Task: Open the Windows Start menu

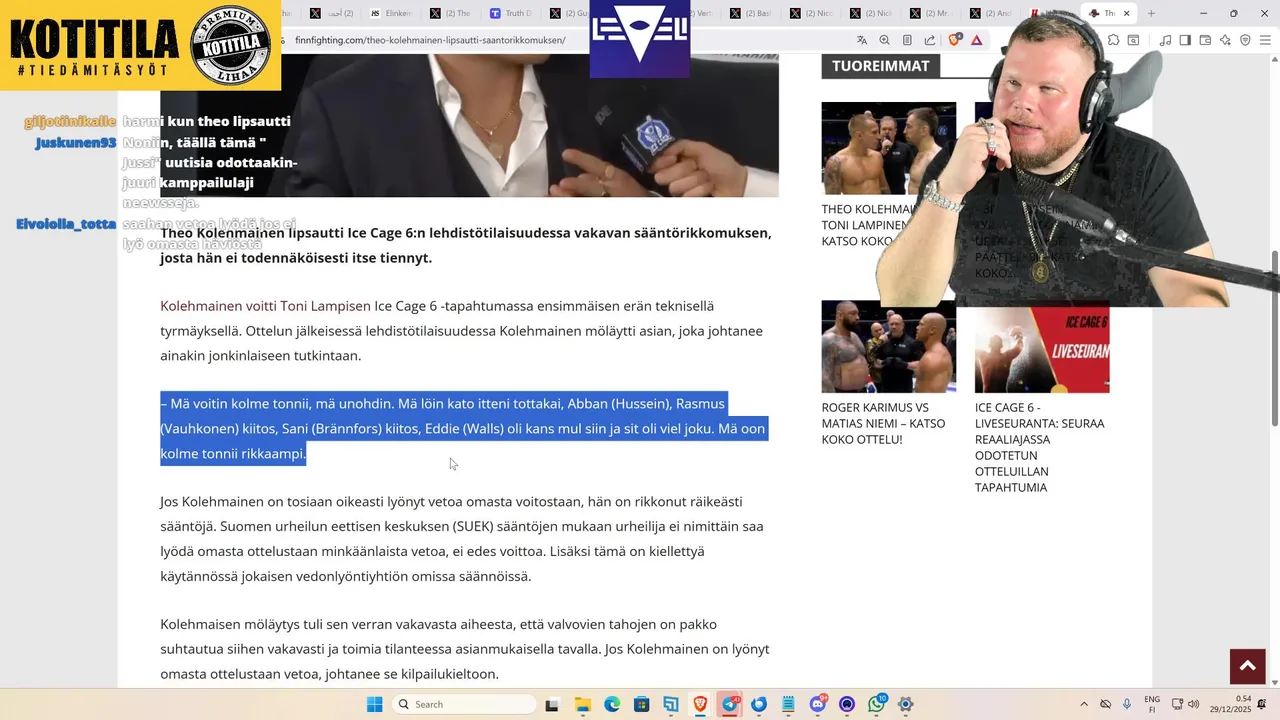Action: click(375, 704)
